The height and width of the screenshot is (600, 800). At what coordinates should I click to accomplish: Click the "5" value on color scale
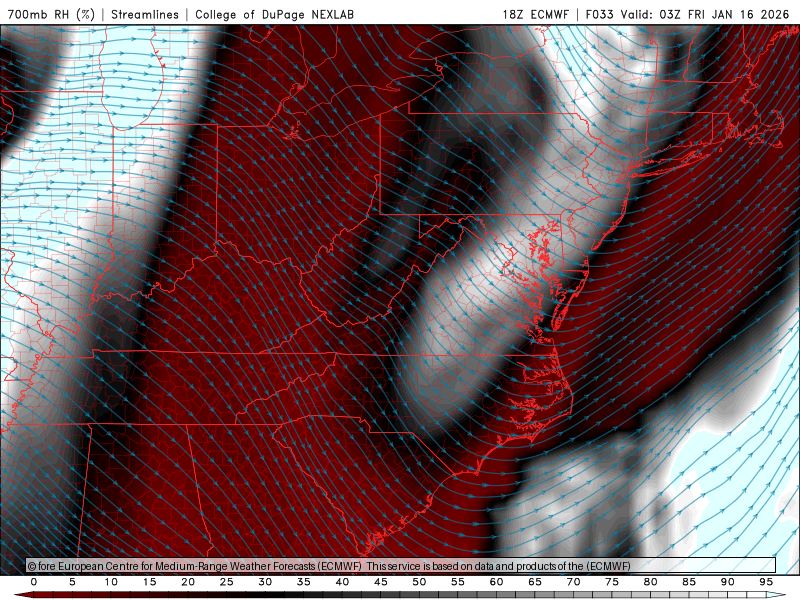tap(72, 582)
